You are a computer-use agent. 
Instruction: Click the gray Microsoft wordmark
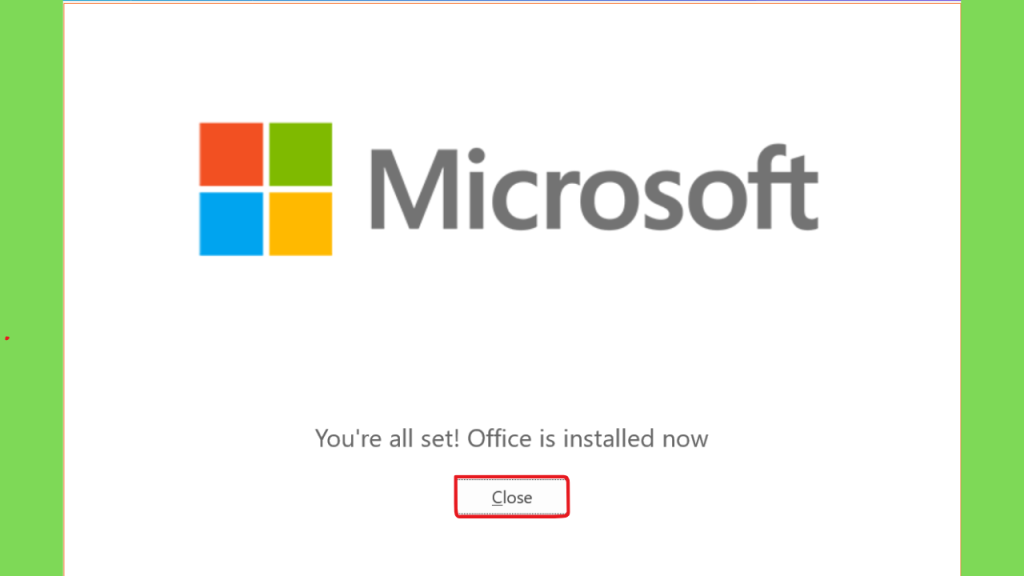pos(594,188)
